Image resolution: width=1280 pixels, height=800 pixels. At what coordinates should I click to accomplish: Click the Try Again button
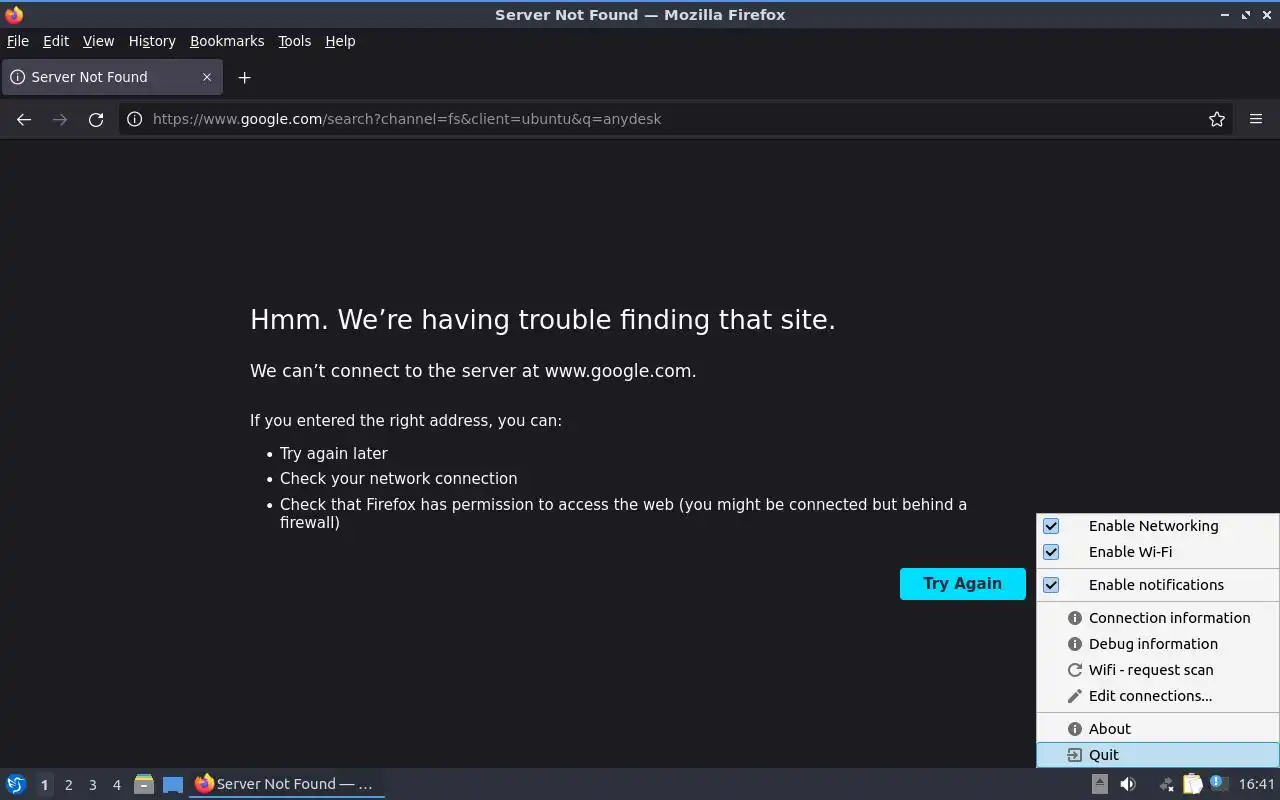962,584
